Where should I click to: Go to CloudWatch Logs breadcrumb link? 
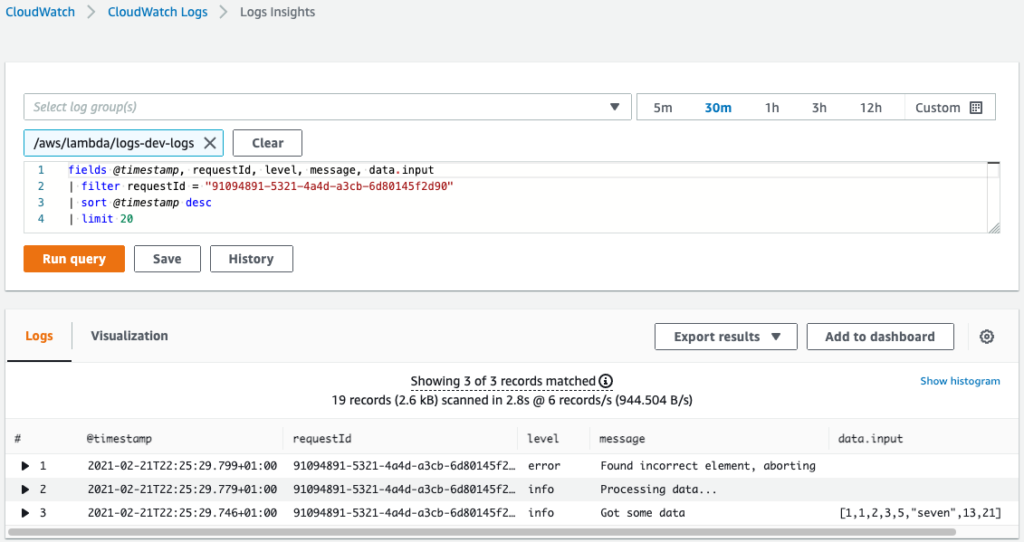pos(157,12)
